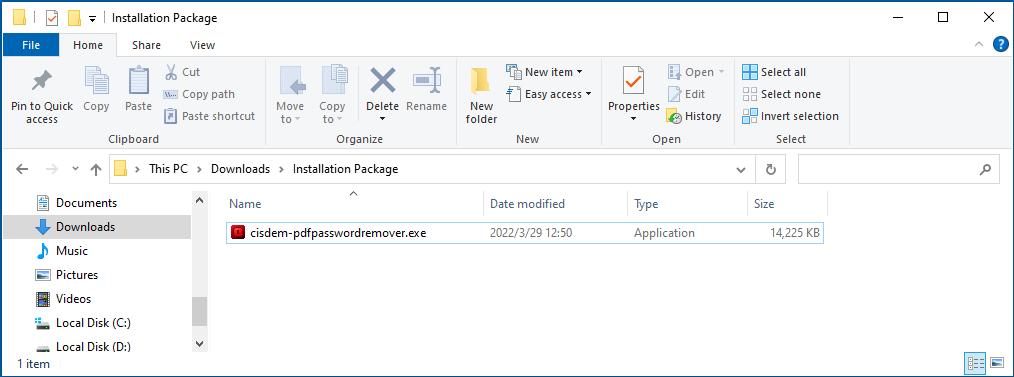Click Invert selection in Select group

790,116
